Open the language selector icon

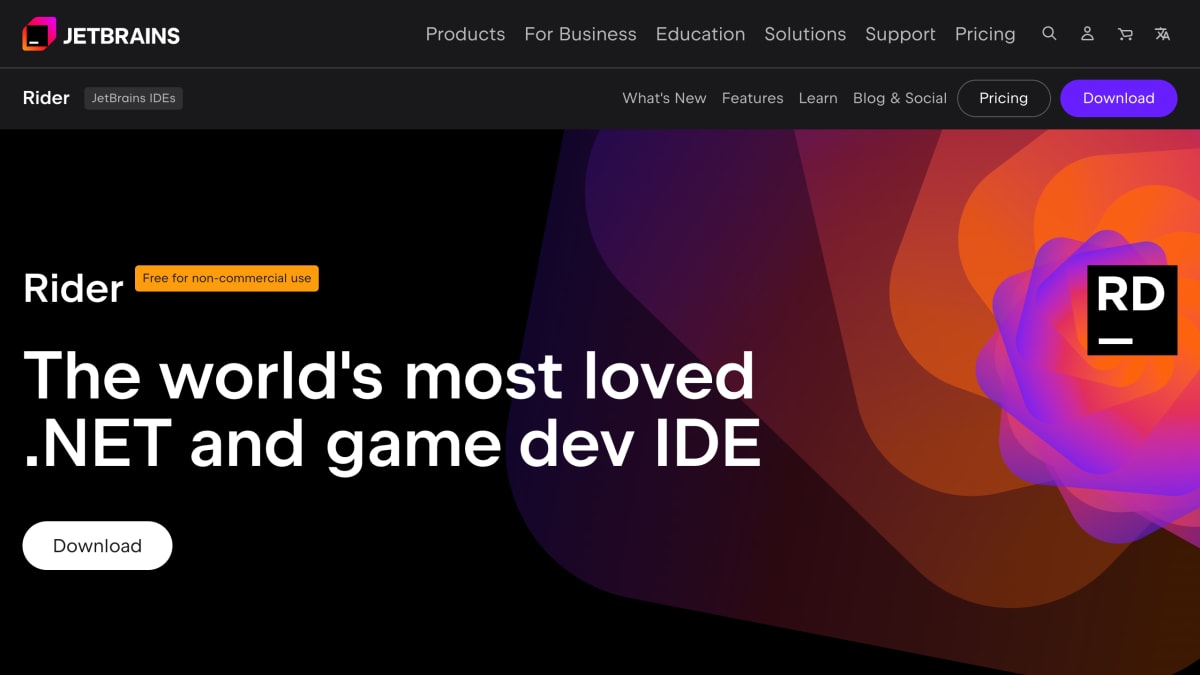[x=1162, y=33]
